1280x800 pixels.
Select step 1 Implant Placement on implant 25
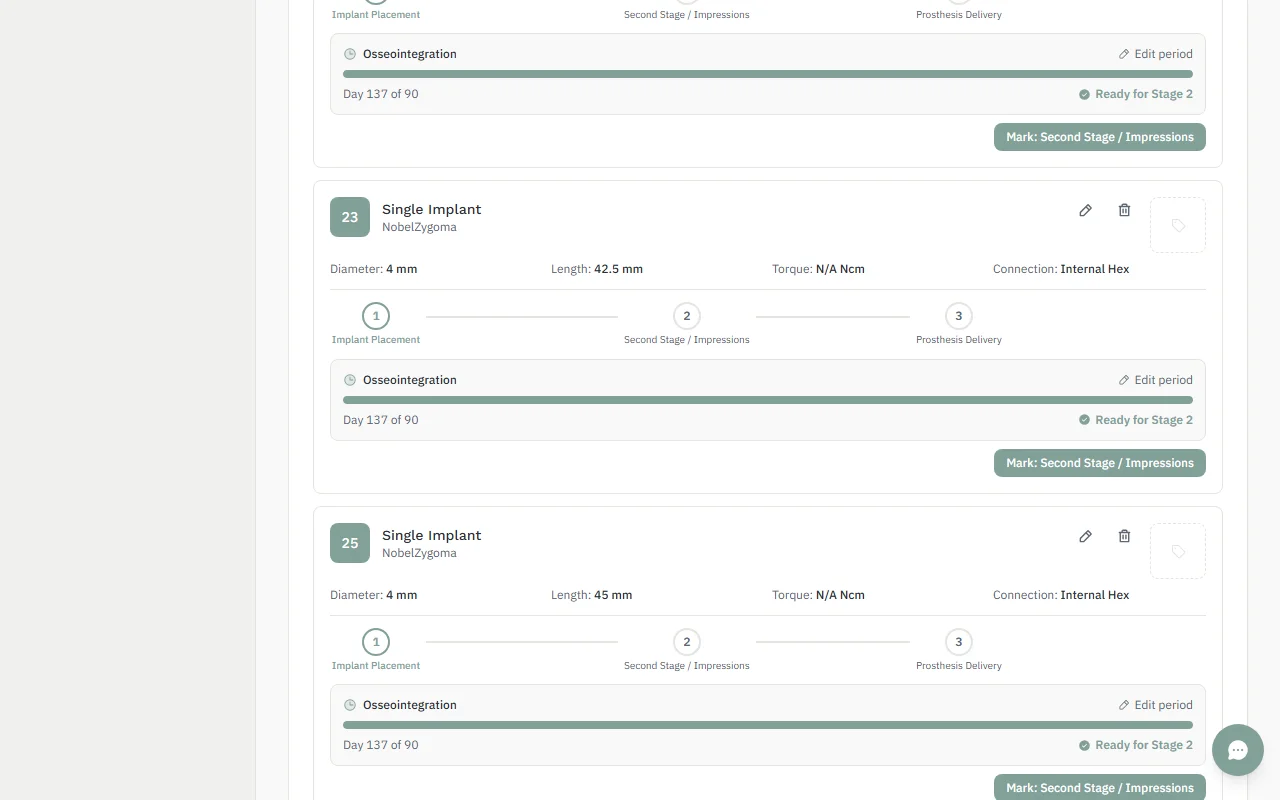click(x=376, y=642)
